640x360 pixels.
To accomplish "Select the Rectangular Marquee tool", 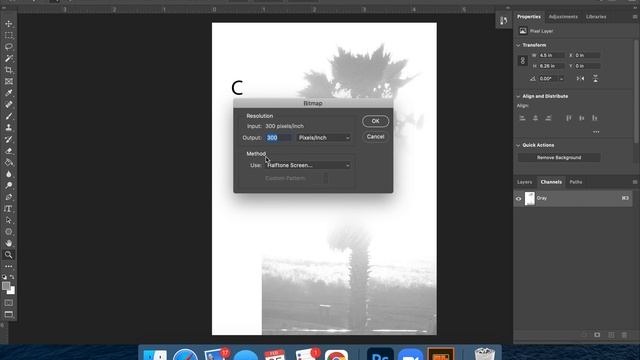I will (x=9, y=35).
